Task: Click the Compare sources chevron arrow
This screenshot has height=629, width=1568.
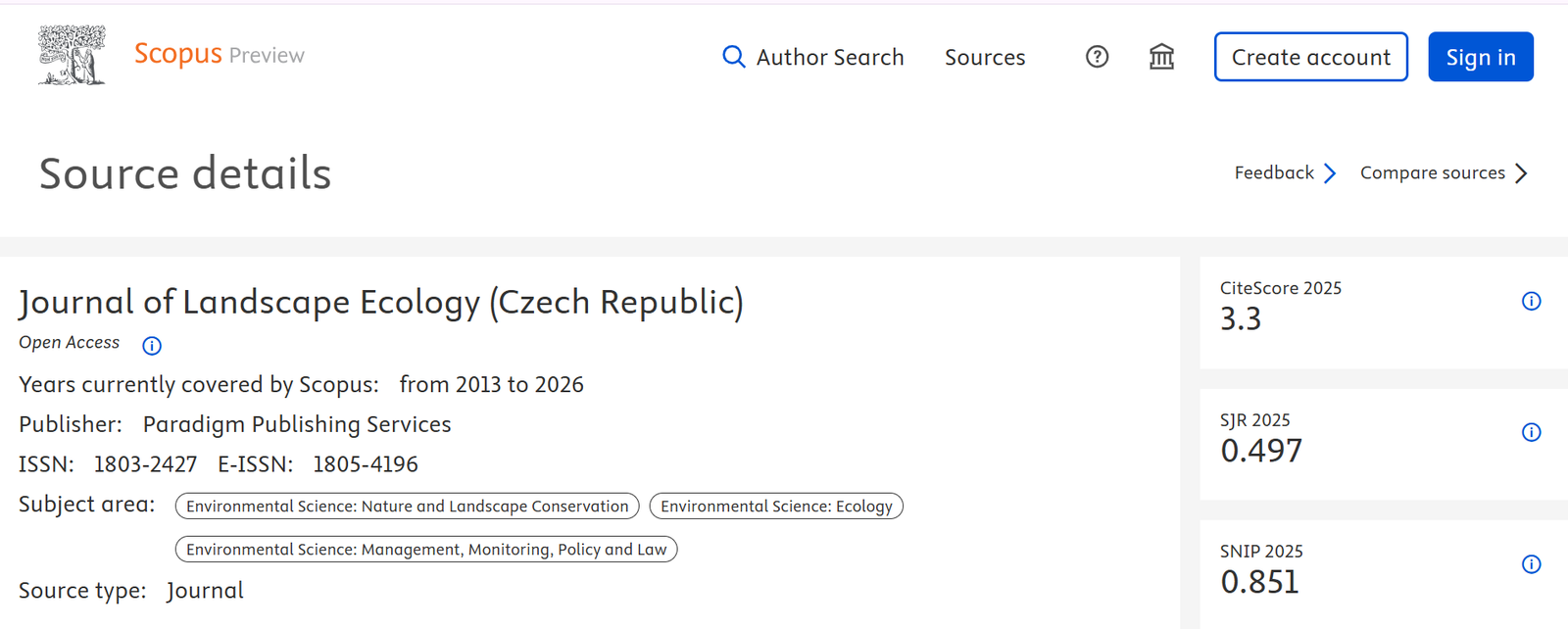Action: tap(1521, 173)
